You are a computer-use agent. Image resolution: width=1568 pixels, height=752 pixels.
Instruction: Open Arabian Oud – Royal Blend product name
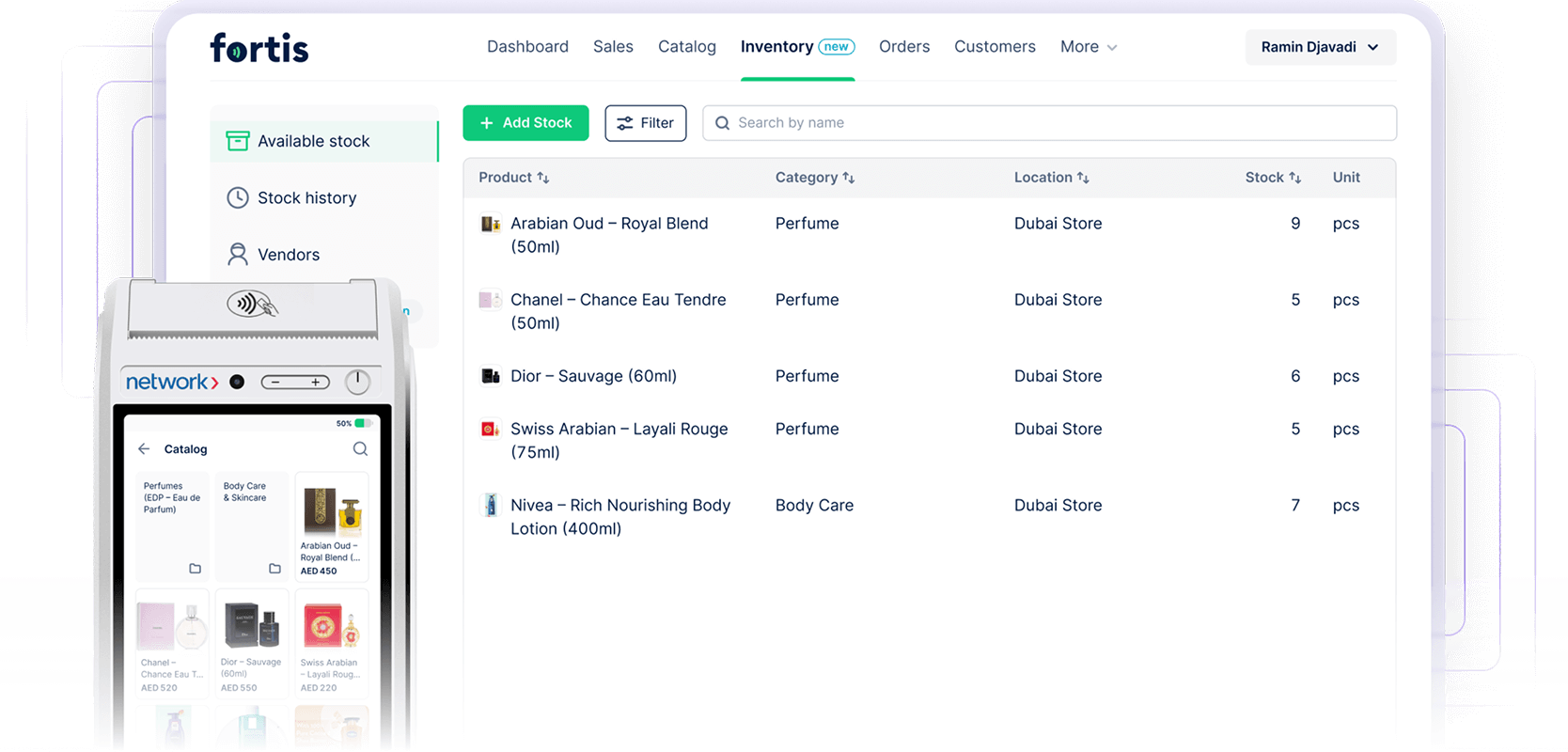[609, 235]
